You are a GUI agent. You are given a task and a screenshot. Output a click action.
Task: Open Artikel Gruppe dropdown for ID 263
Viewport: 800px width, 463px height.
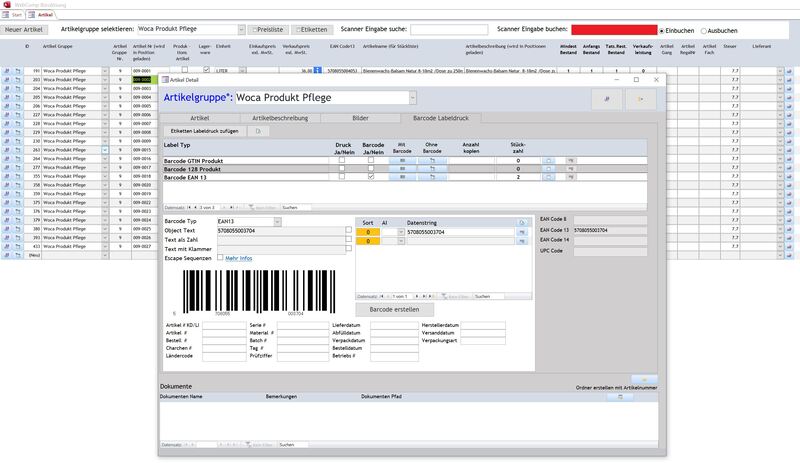coord(105,150)
